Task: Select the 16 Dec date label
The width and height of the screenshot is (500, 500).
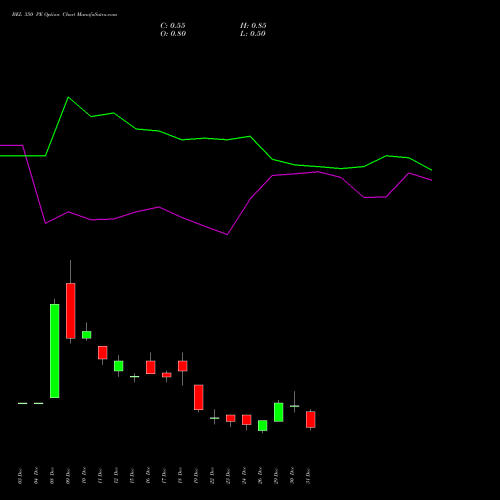Action: (148, 476)
